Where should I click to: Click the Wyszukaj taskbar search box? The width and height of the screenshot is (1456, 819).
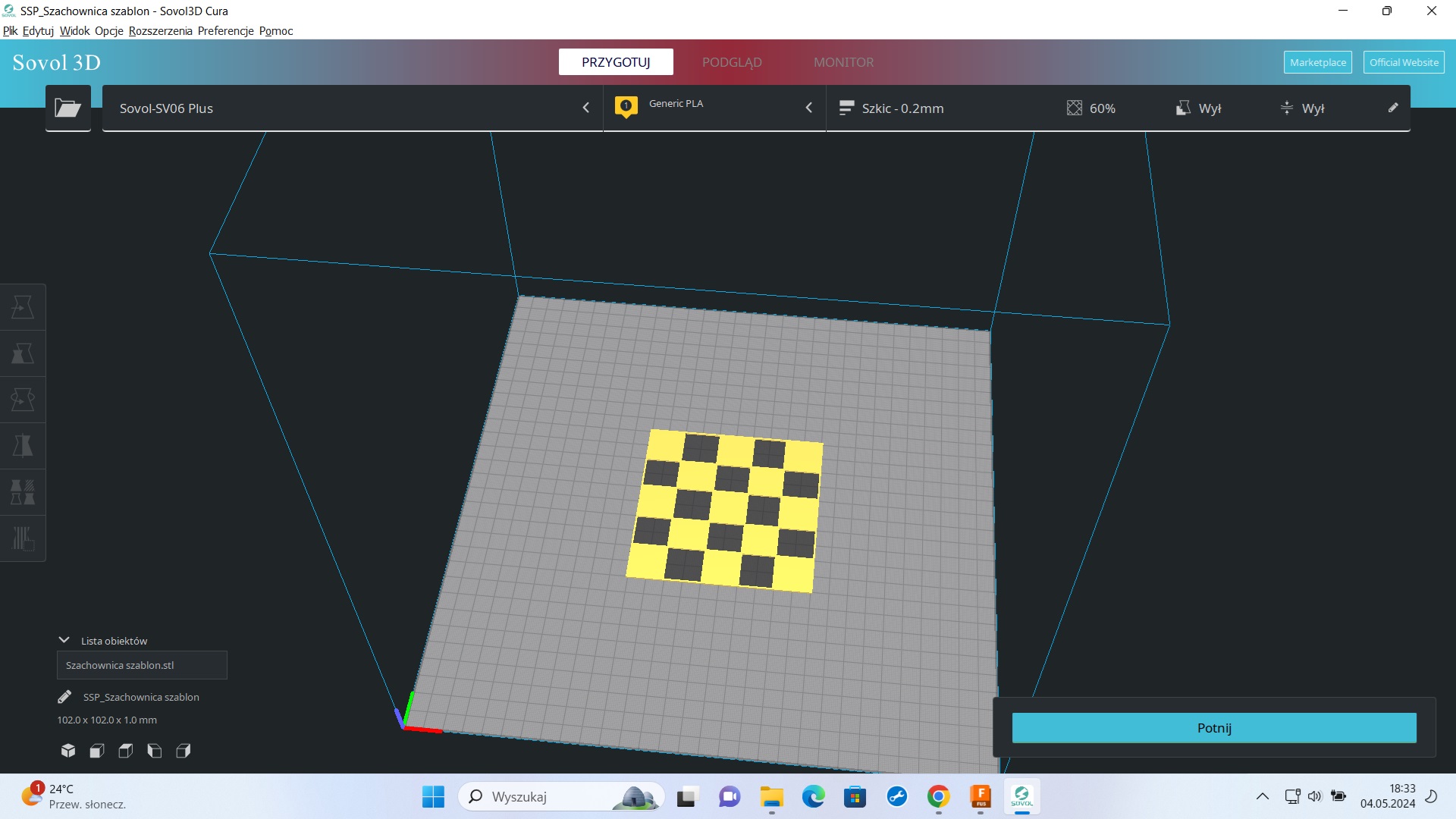click(x=561, y=797)
